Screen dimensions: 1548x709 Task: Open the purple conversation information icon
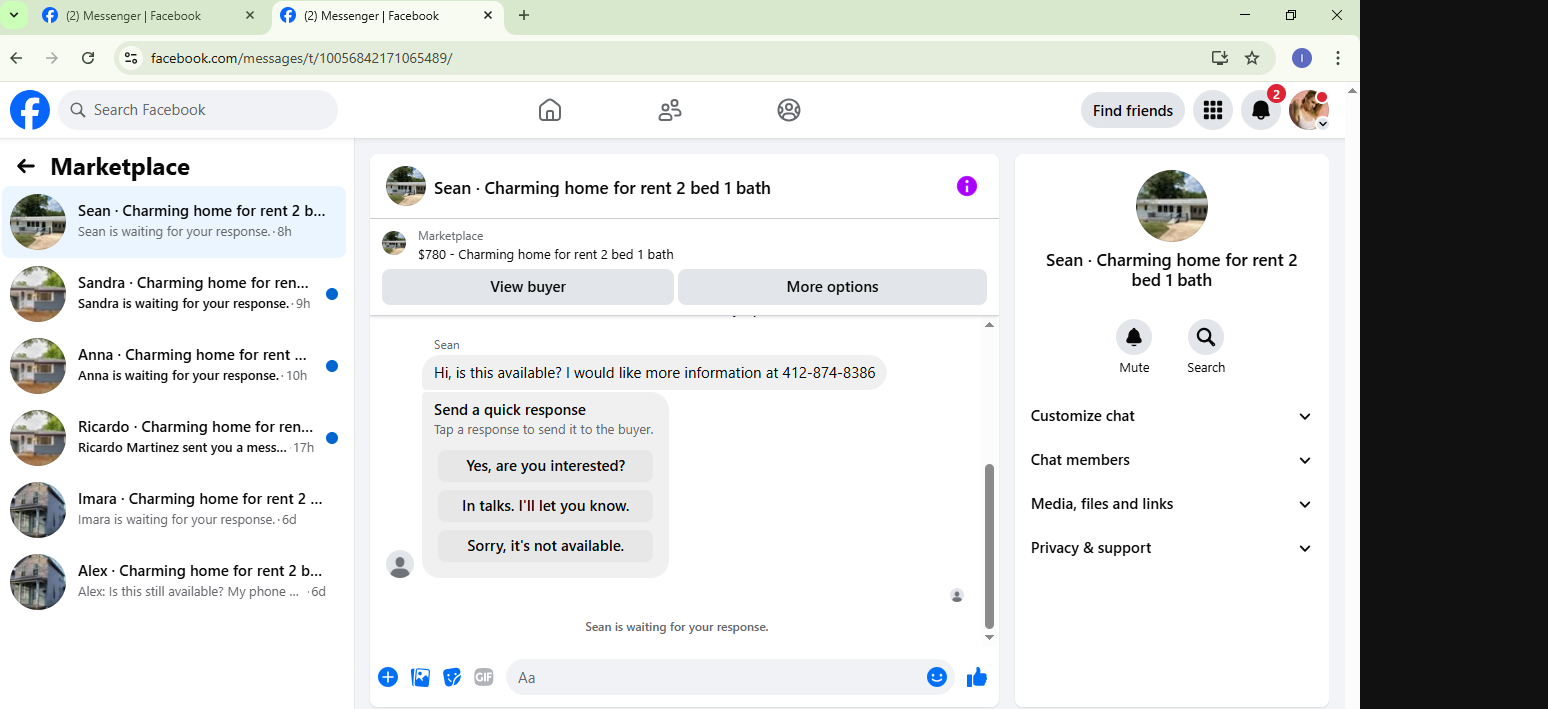click(x=966, y=186)
